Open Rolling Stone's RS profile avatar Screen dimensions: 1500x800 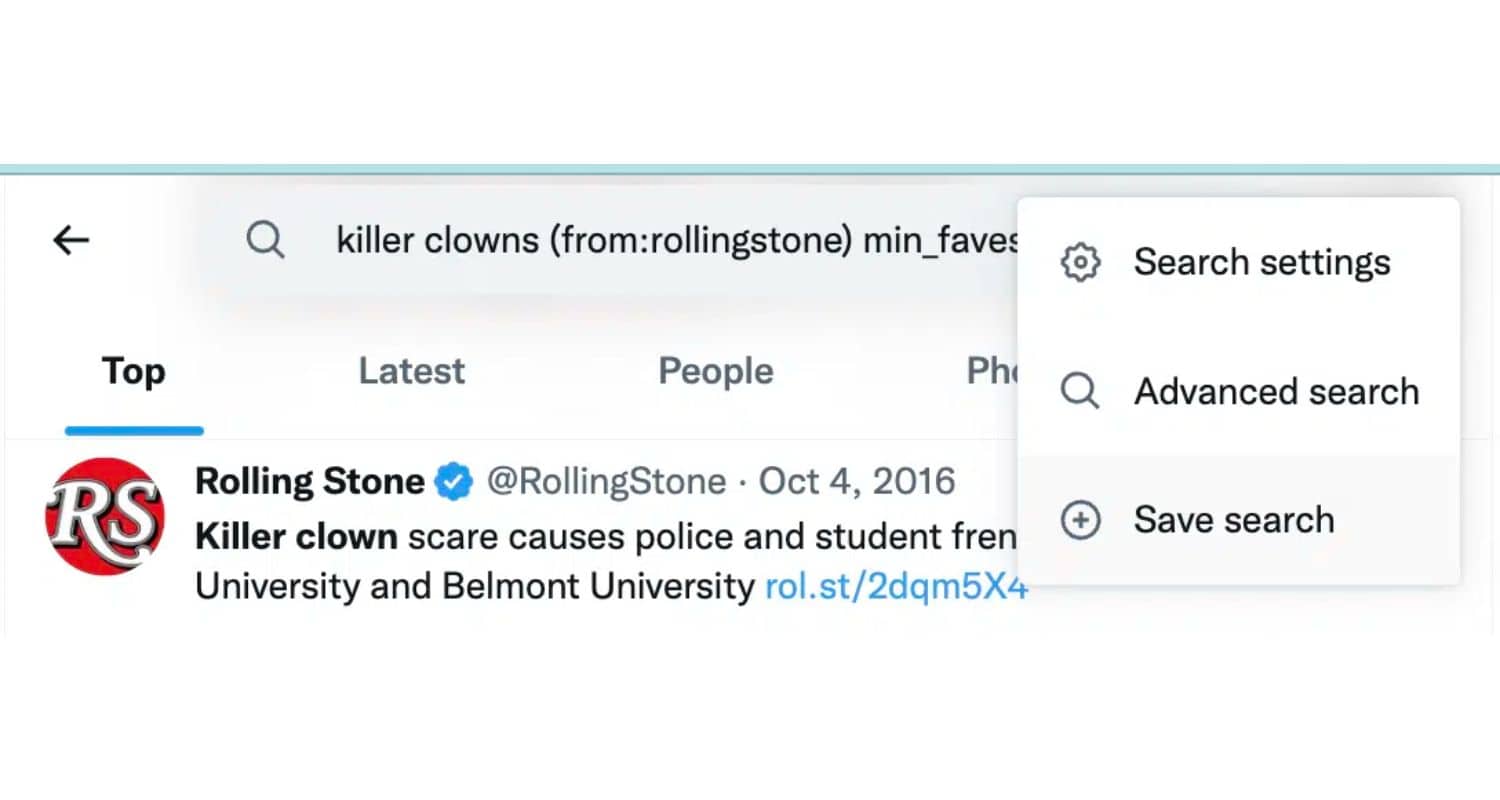105,516
